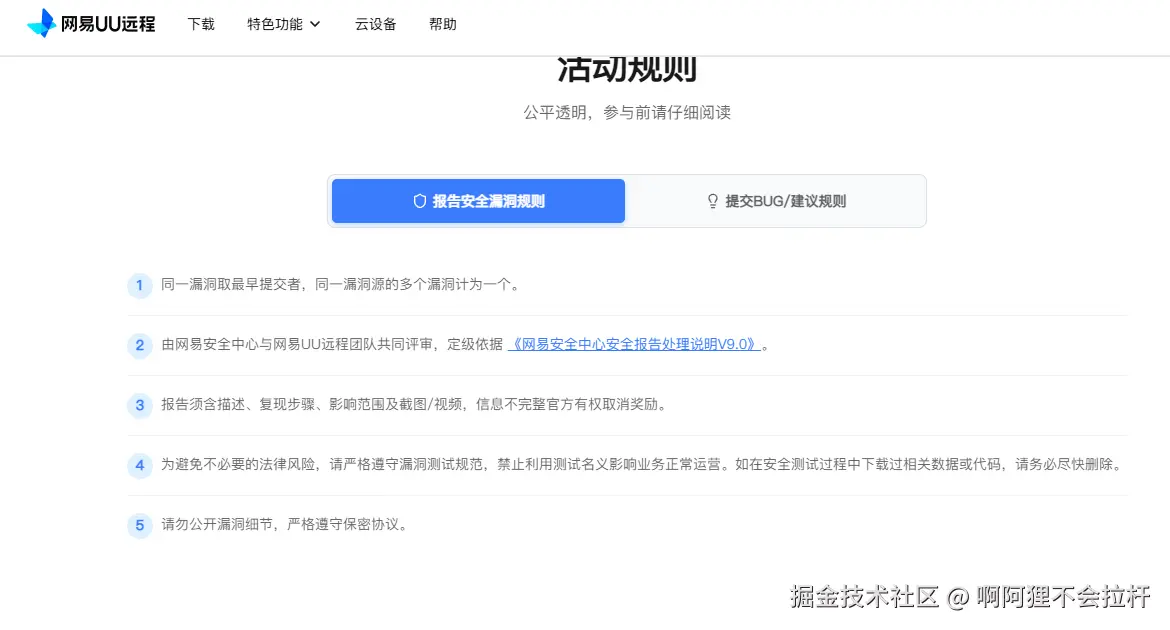Open the 下载 menu item

coord(201,25)
